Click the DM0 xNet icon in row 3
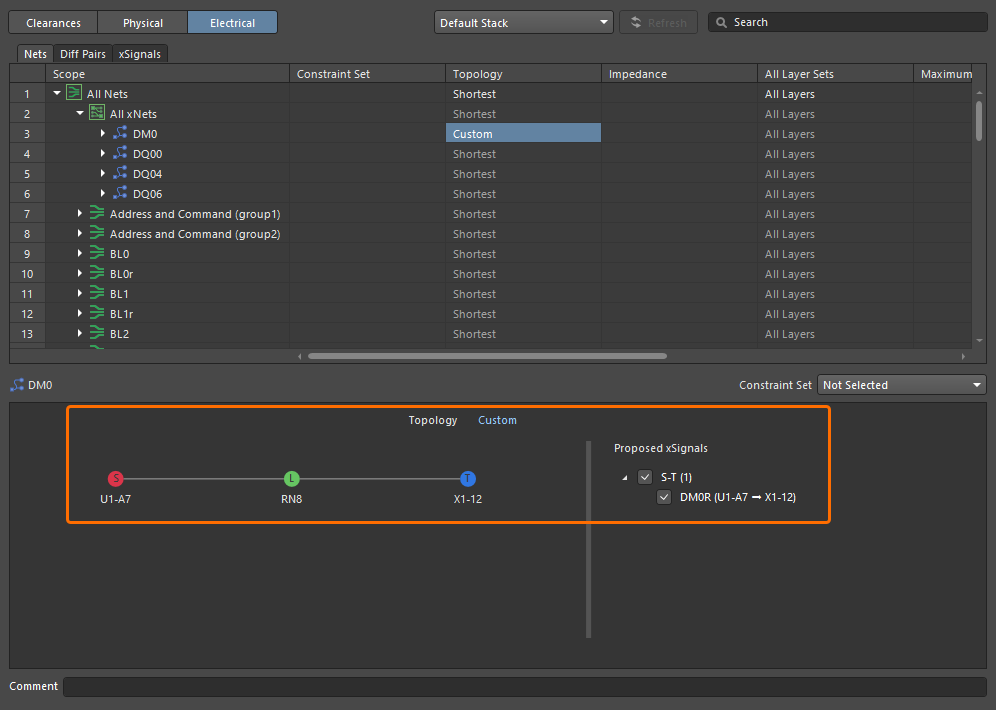The width and height of the screenshot is (996, 710). tap(120, 134)
